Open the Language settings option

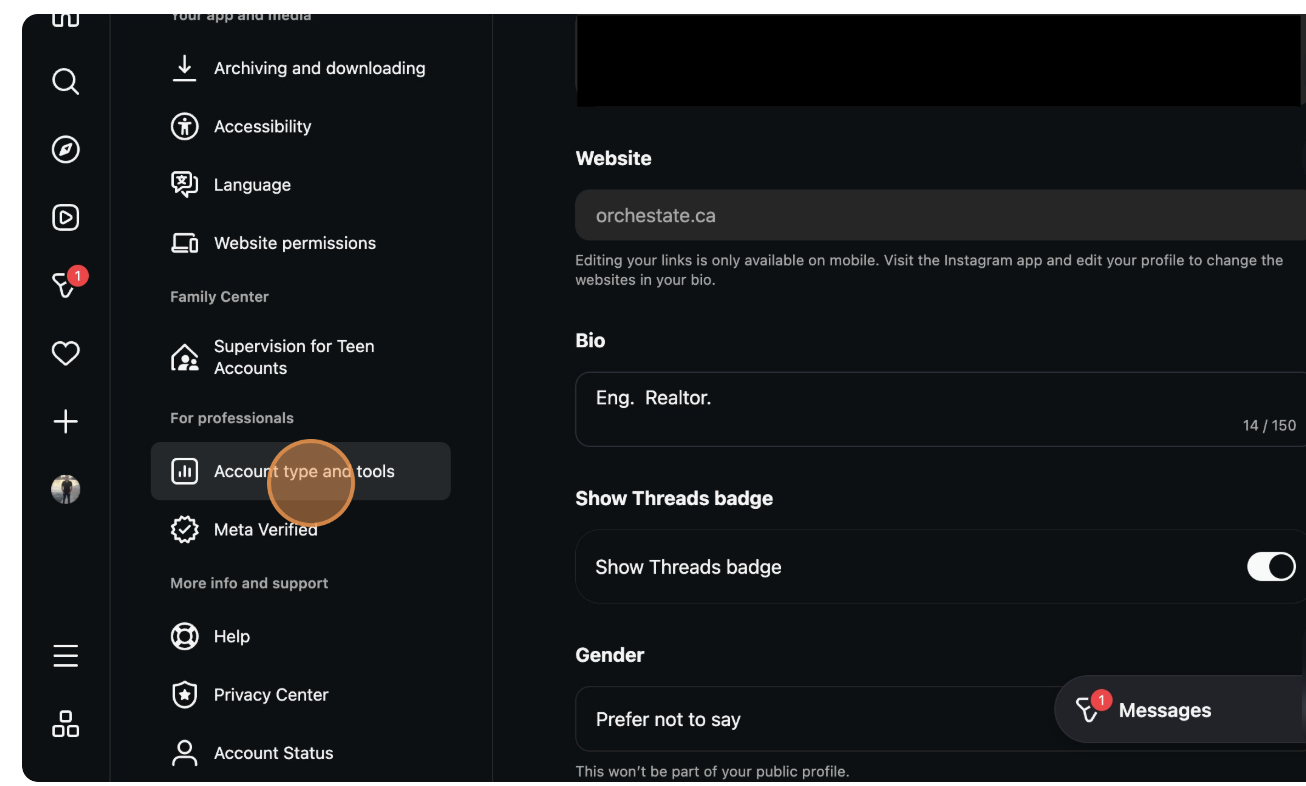point(252,184)
